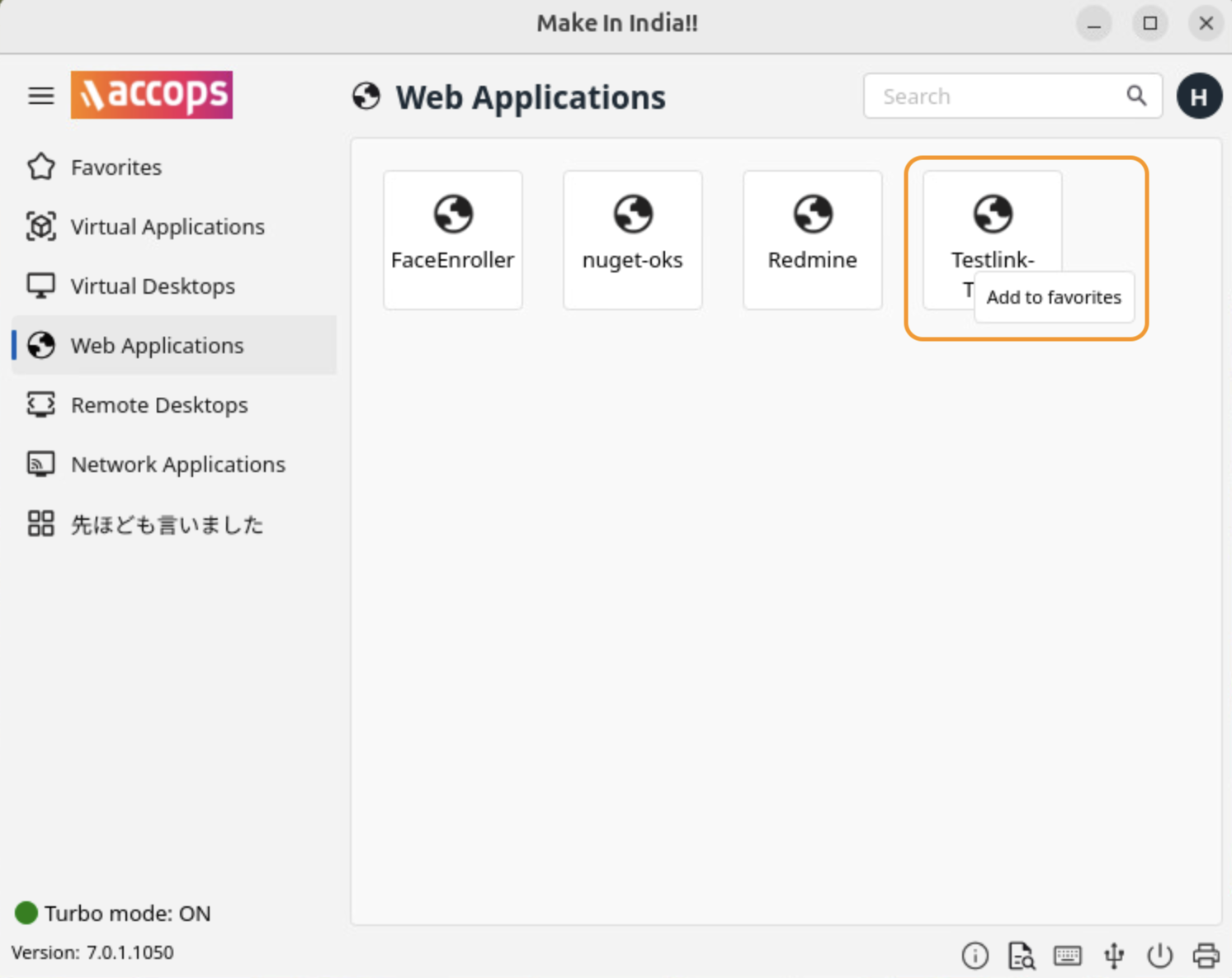Click the info icon in bottom bar
The image size is (1232, 978).
point(975,956)
